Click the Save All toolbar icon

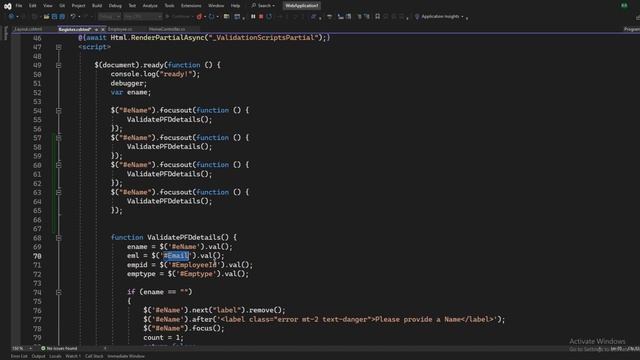pyautogui.click(x=62, y=17)
